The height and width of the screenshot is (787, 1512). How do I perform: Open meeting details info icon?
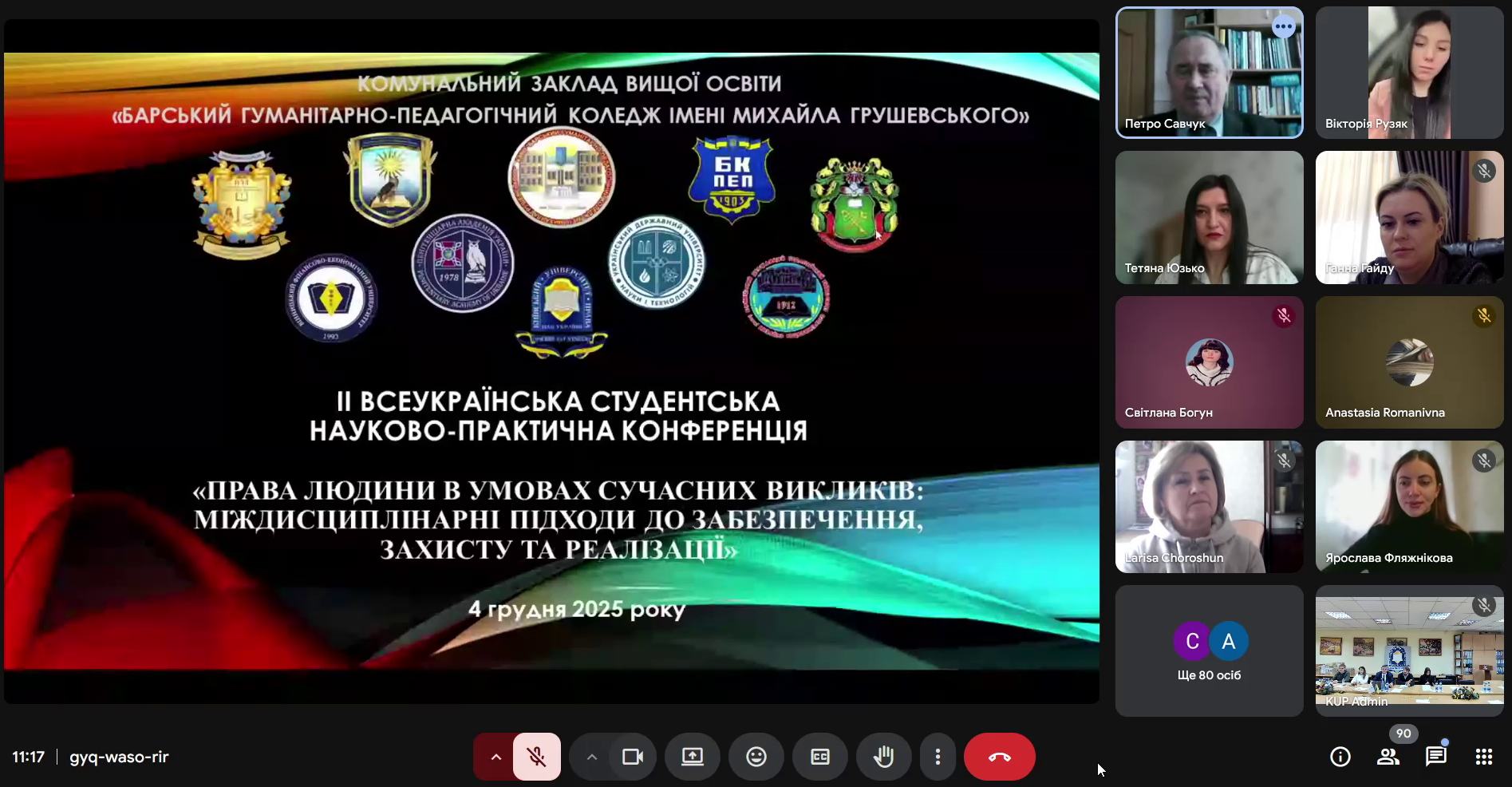(x=1340, y=757)
